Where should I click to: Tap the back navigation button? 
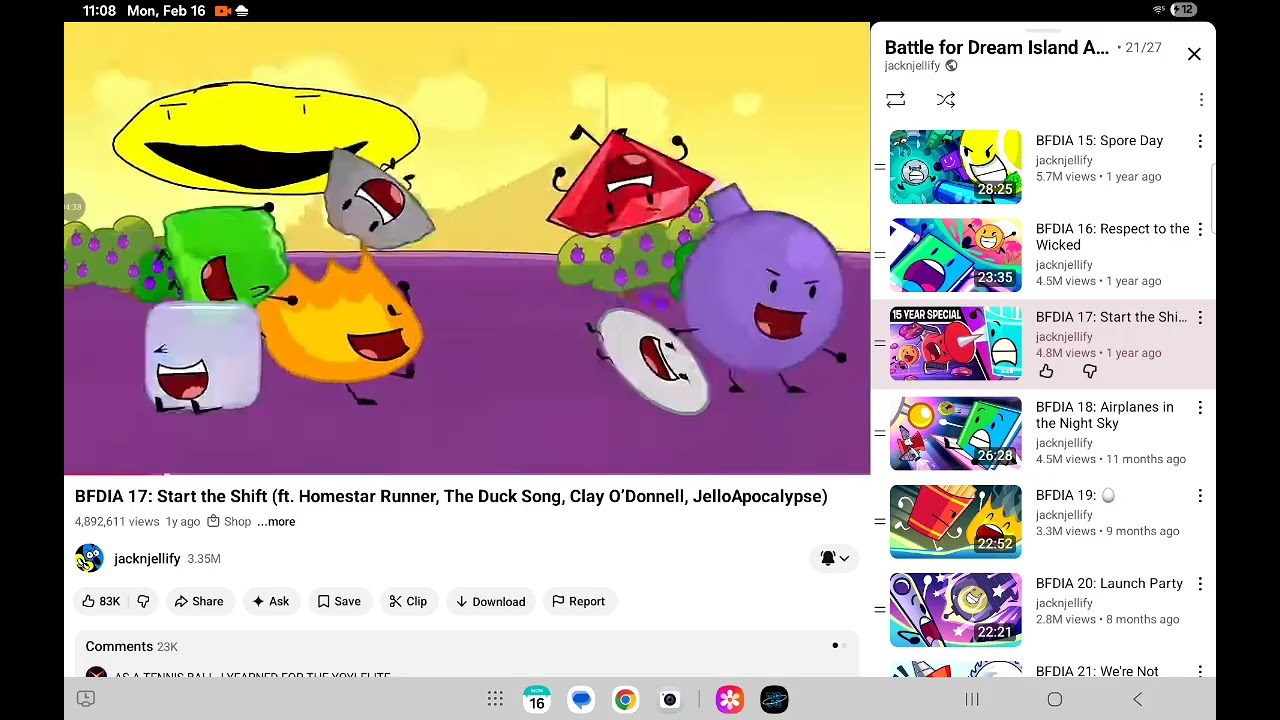(x=1137, y=699)
